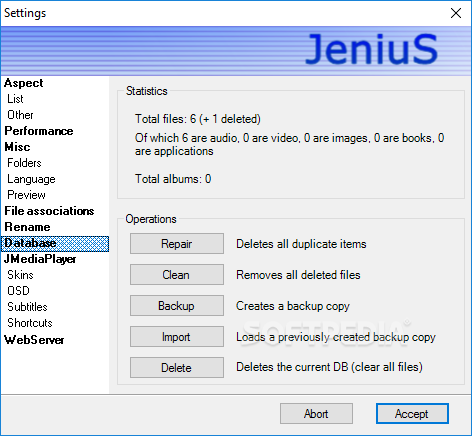The image size is (472, 436).
Task: Click 'Creates a backup copy' description
Action: (x=293, y=306)
